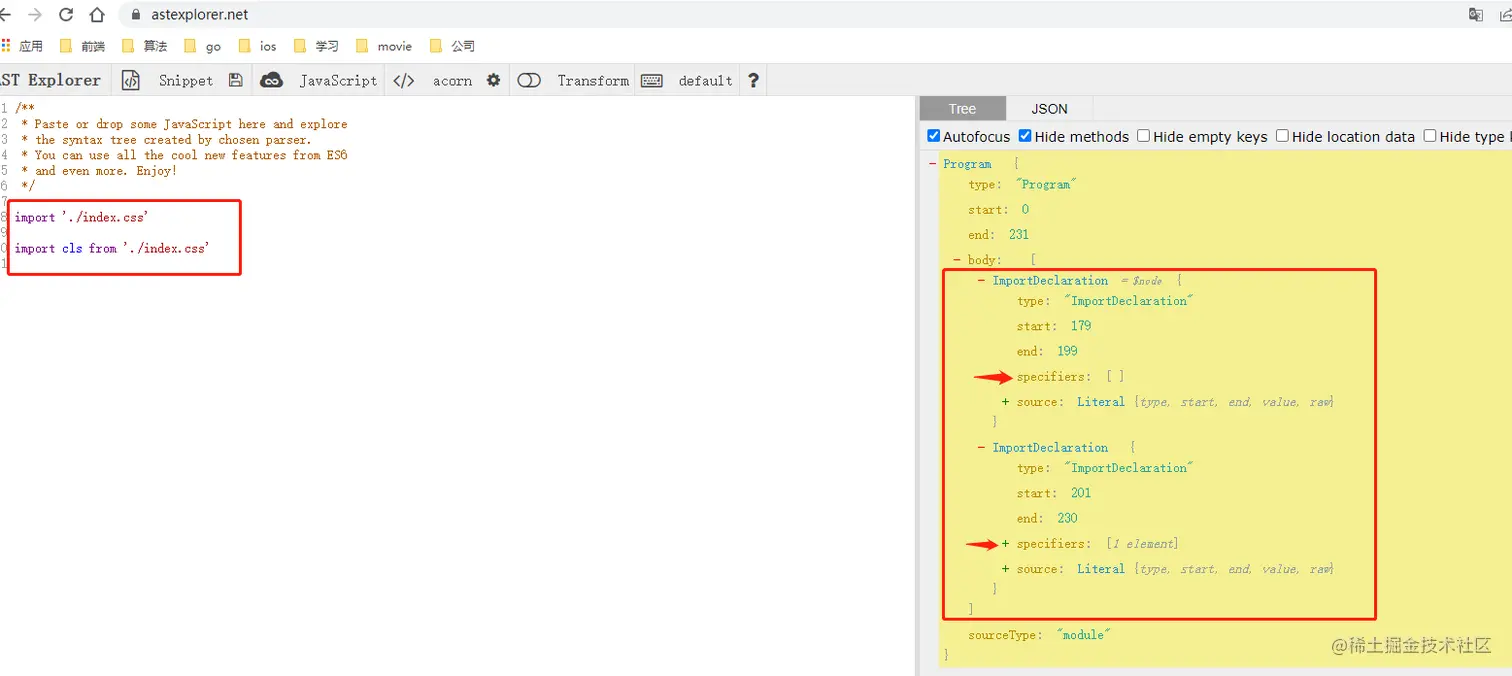Open the acorn parser menu
Screen dimensions: 1512x676
[x=452, y=80]
